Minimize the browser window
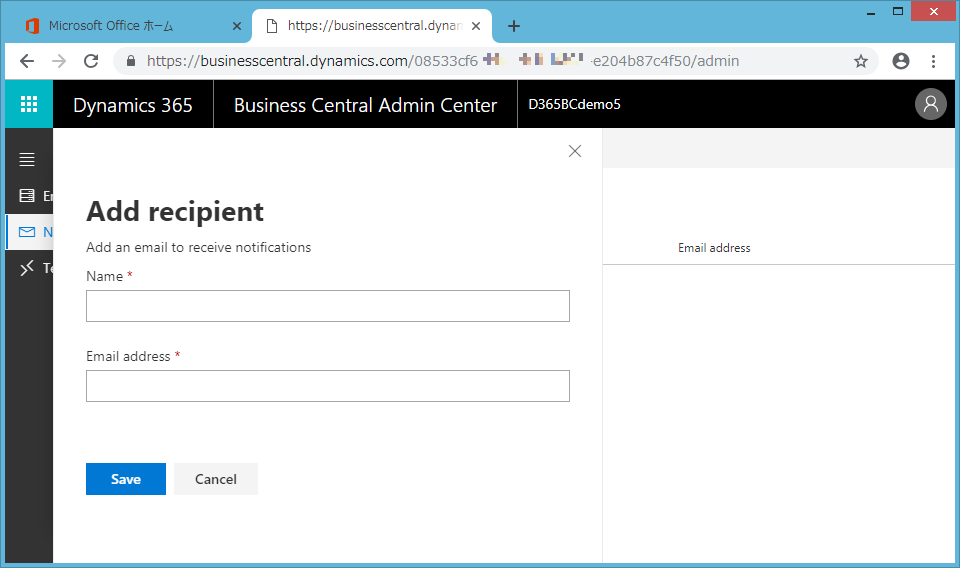Screen dimensions: 960x568 click(x=871, y=12)
